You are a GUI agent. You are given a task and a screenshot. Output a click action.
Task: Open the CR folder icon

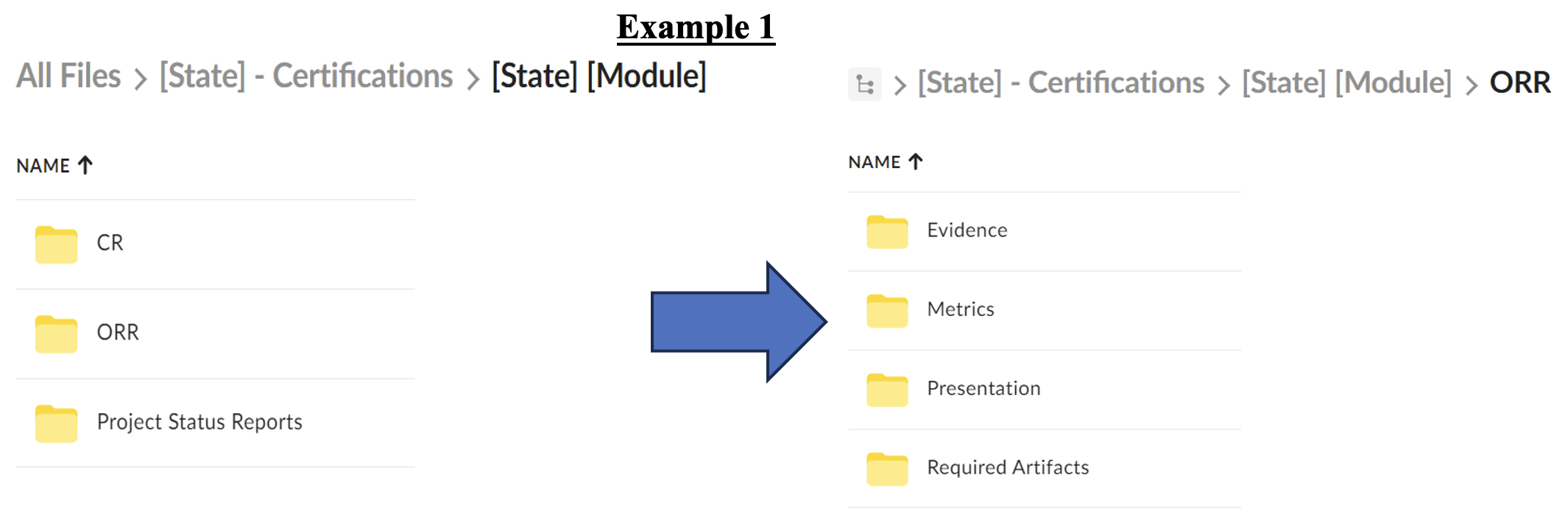point(56,243)
